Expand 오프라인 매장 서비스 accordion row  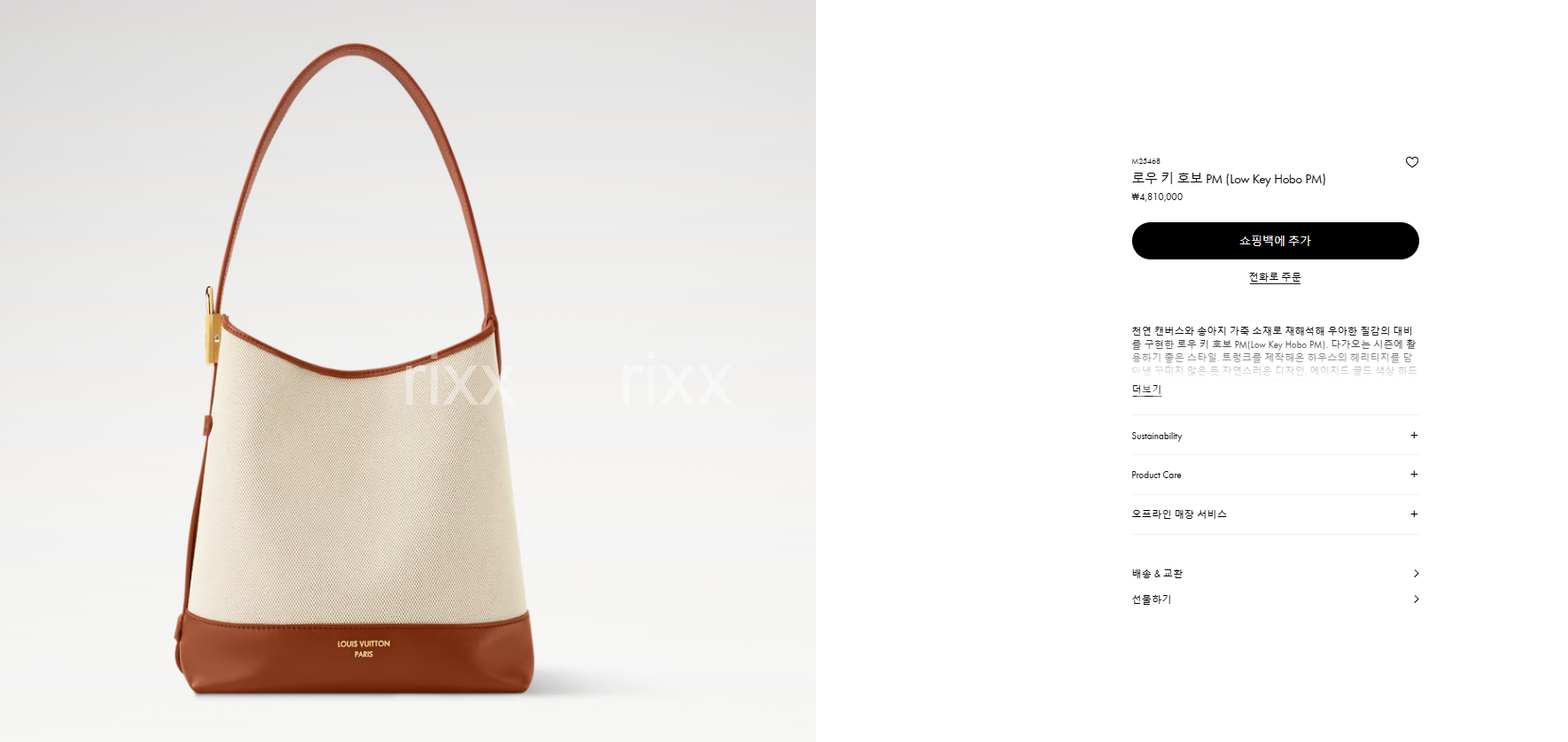coord(1275,514)
